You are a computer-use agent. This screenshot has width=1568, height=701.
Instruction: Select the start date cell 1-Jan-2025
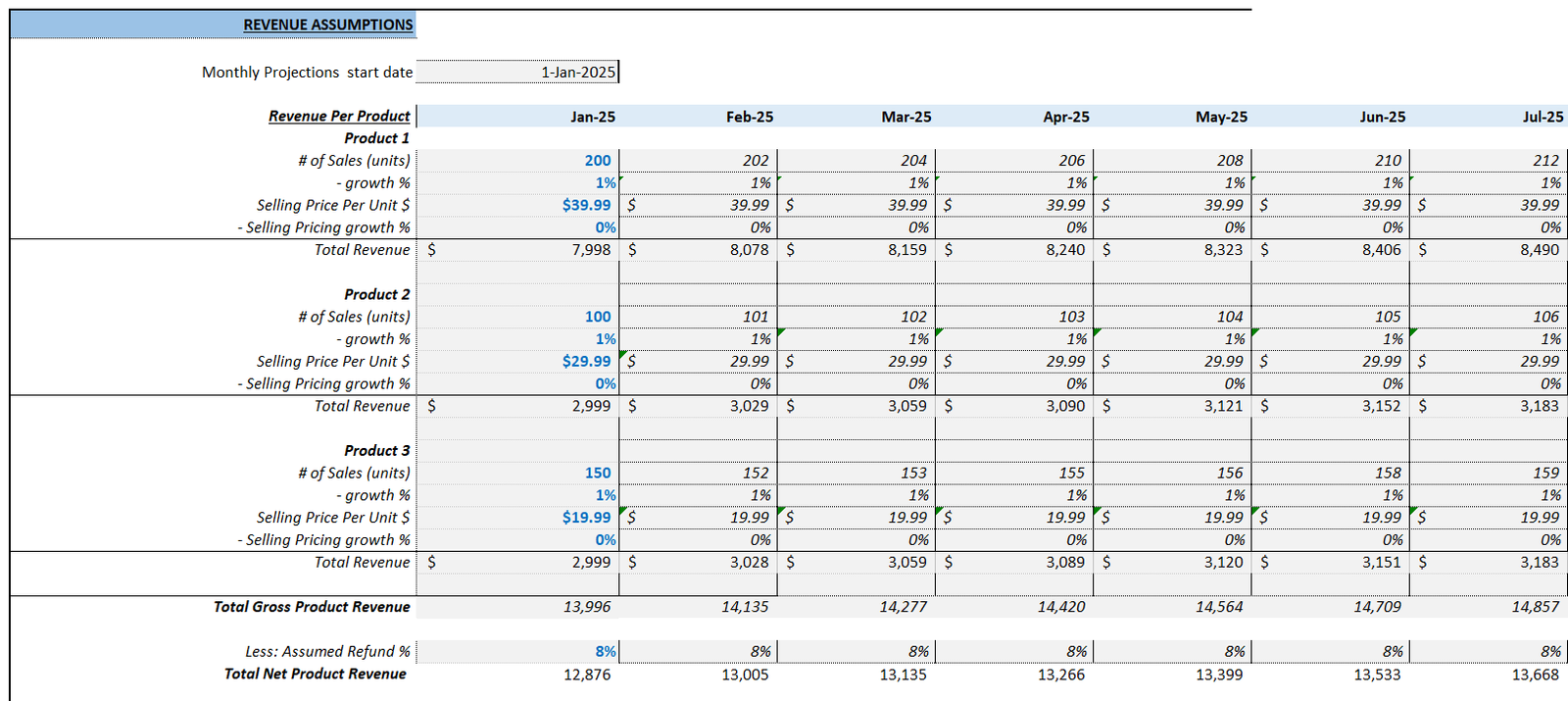point(577,73)
